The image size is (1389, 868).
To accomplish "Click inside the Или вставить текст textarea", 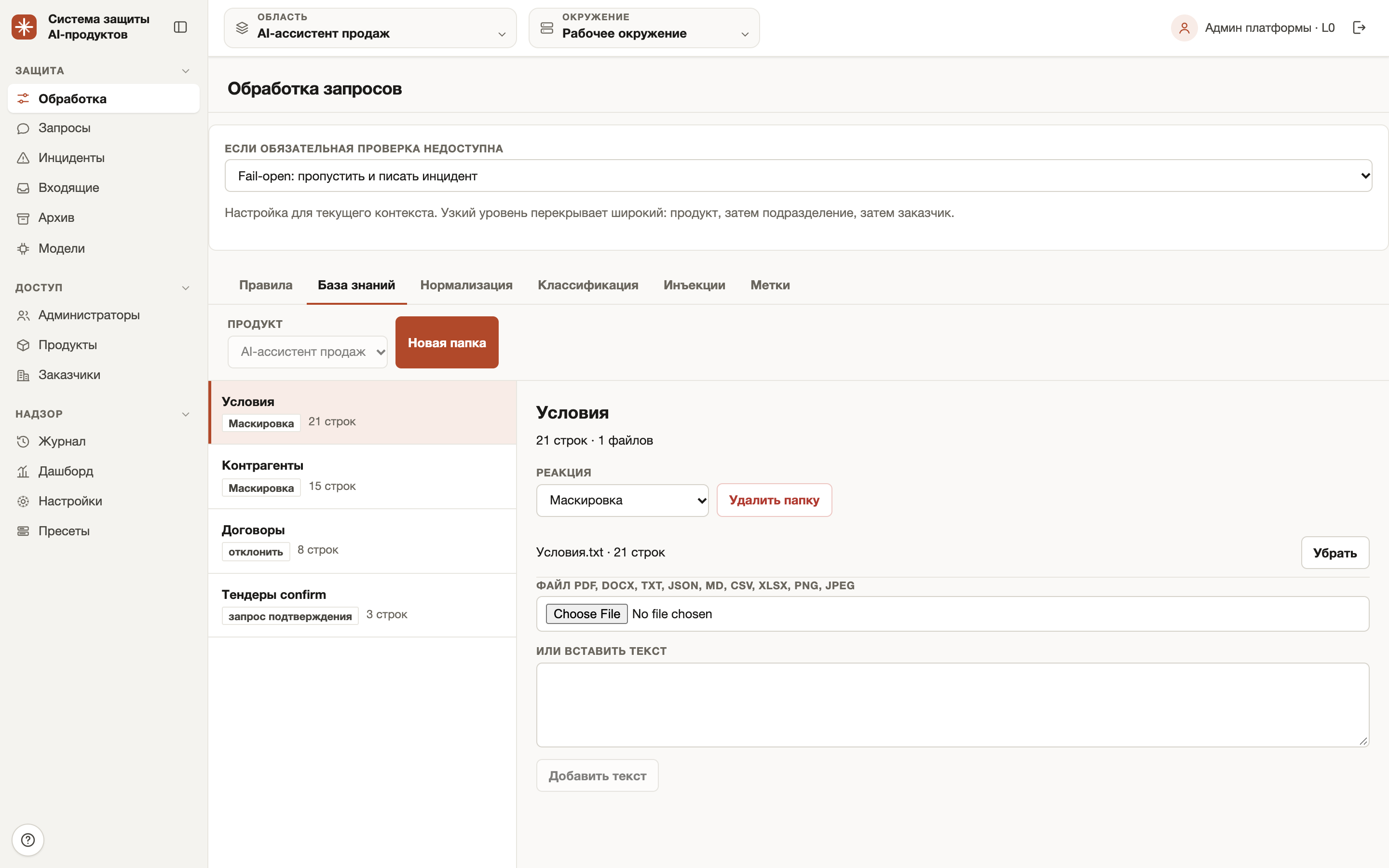I will 952,705.
